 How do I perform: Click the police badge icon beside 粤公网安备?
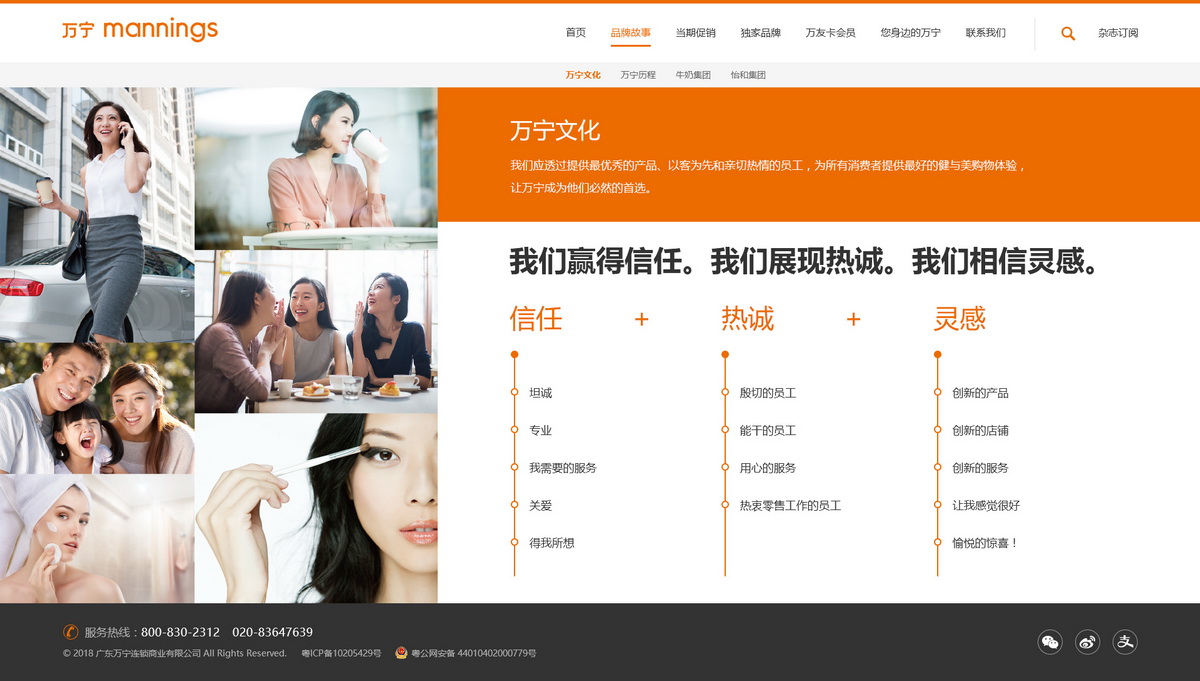tap(401, 653)
